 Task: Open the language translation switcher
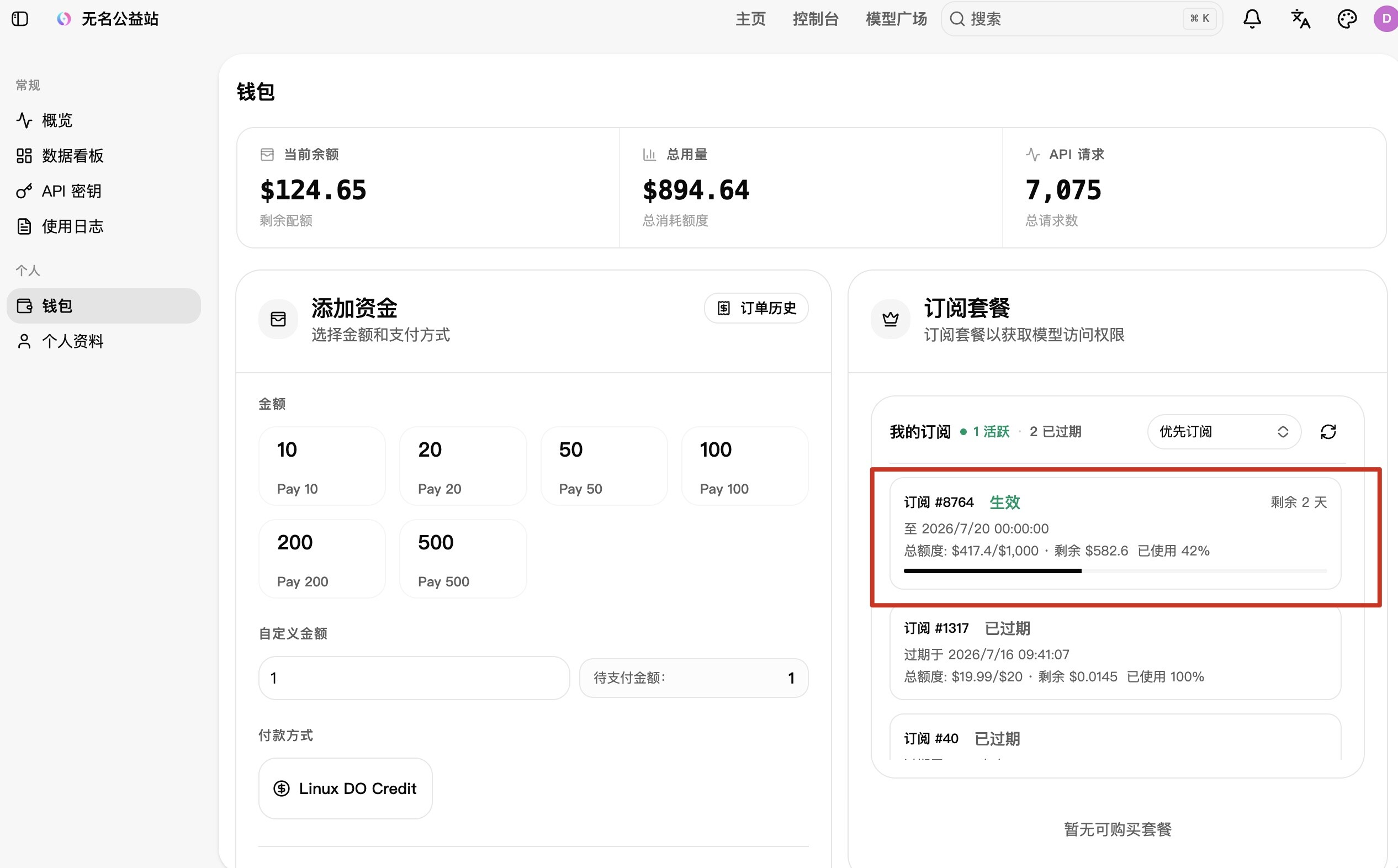pyautogui.click(x=1300, y=19)
